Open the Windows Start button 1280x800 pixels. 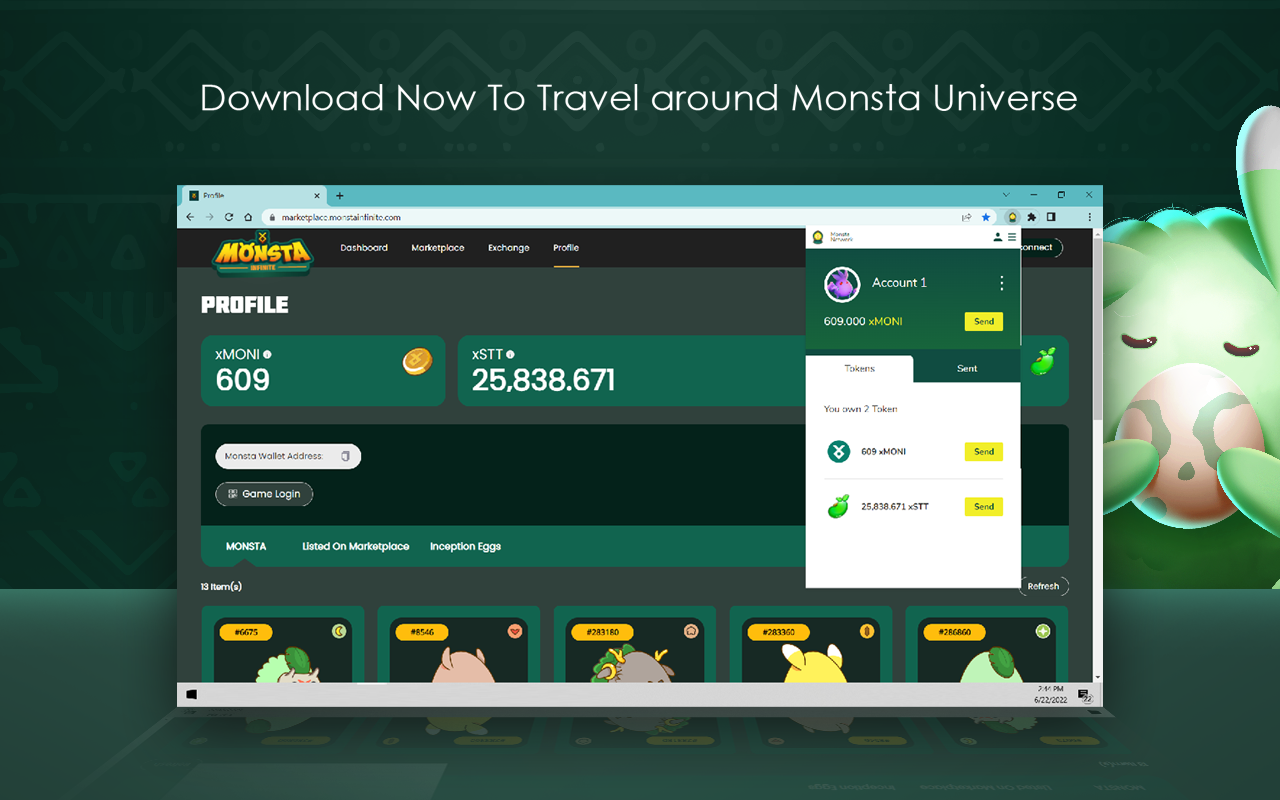191,694
